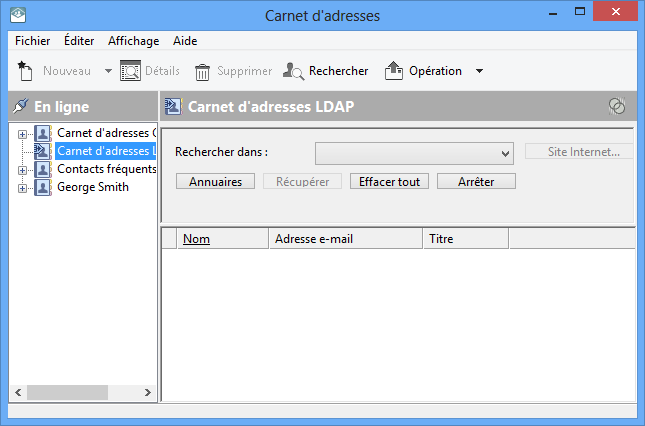Open the Aide menu
The width and height of the screenshot is (645, 426).
pyautogui.click(x=185, y=41)
